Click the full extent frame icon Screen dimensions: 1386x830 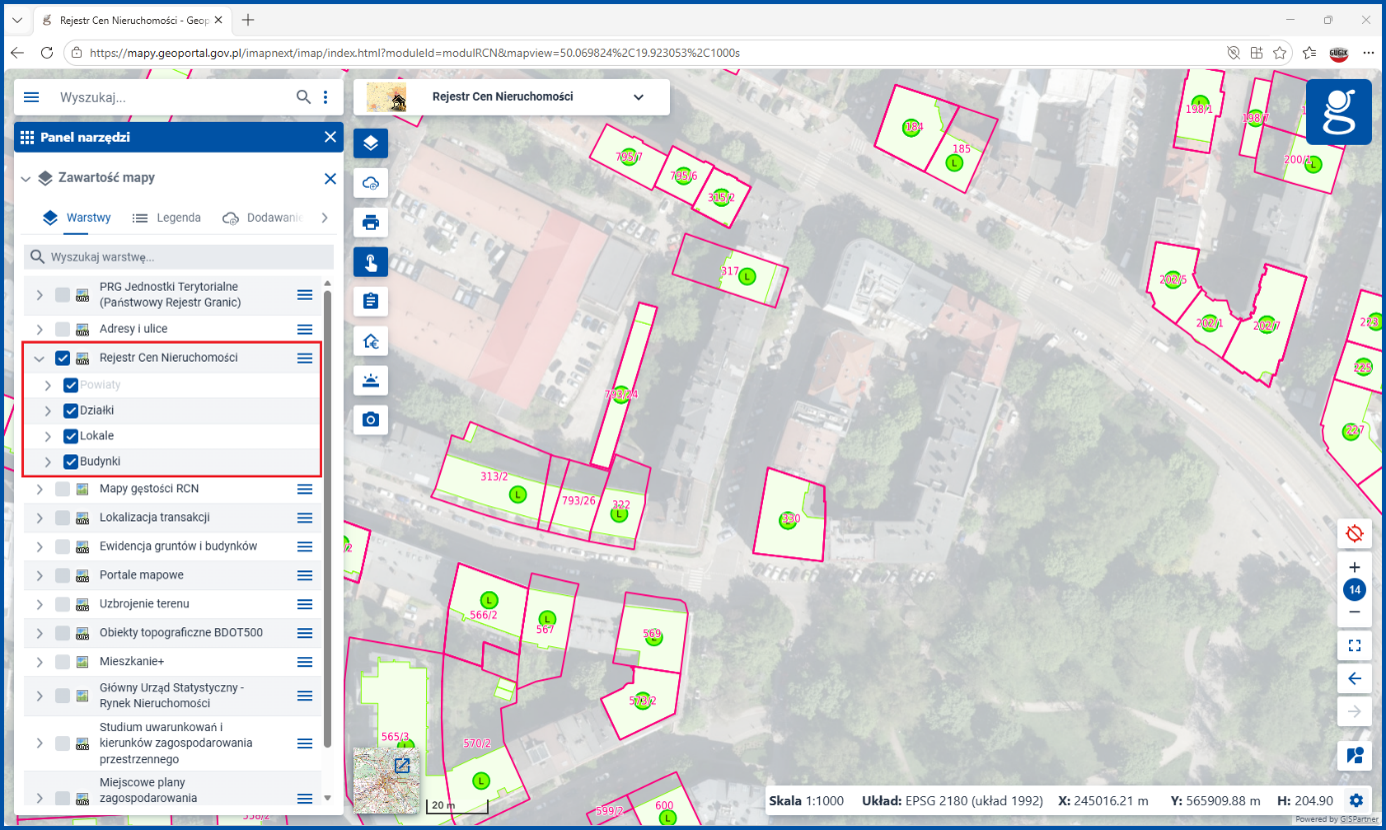point(1355,646)
